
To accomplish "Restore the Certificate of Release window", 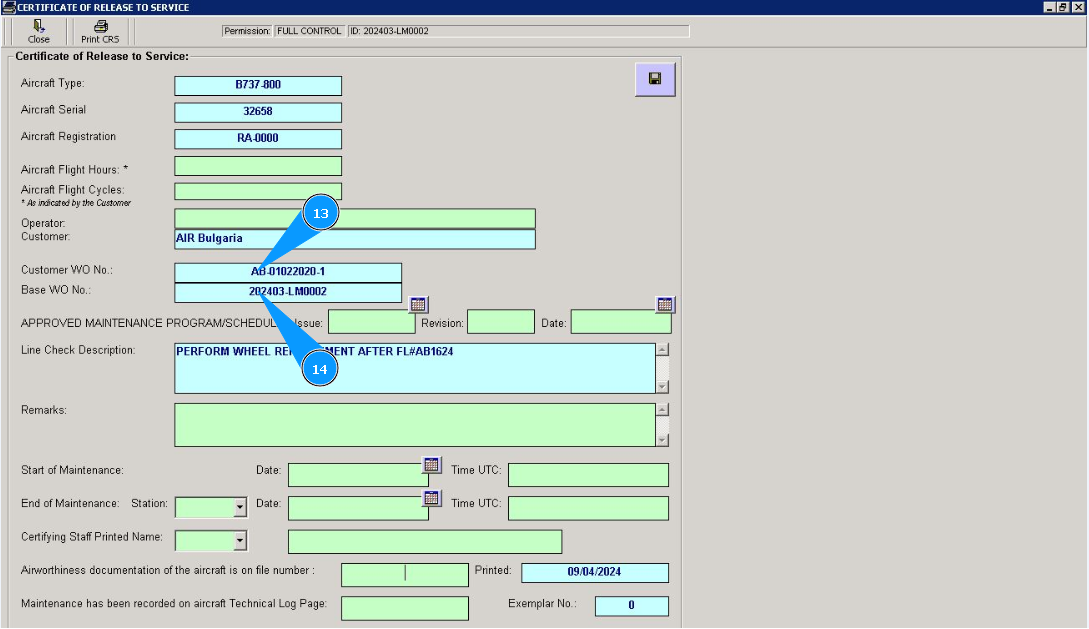I will tap(1063, 7).
